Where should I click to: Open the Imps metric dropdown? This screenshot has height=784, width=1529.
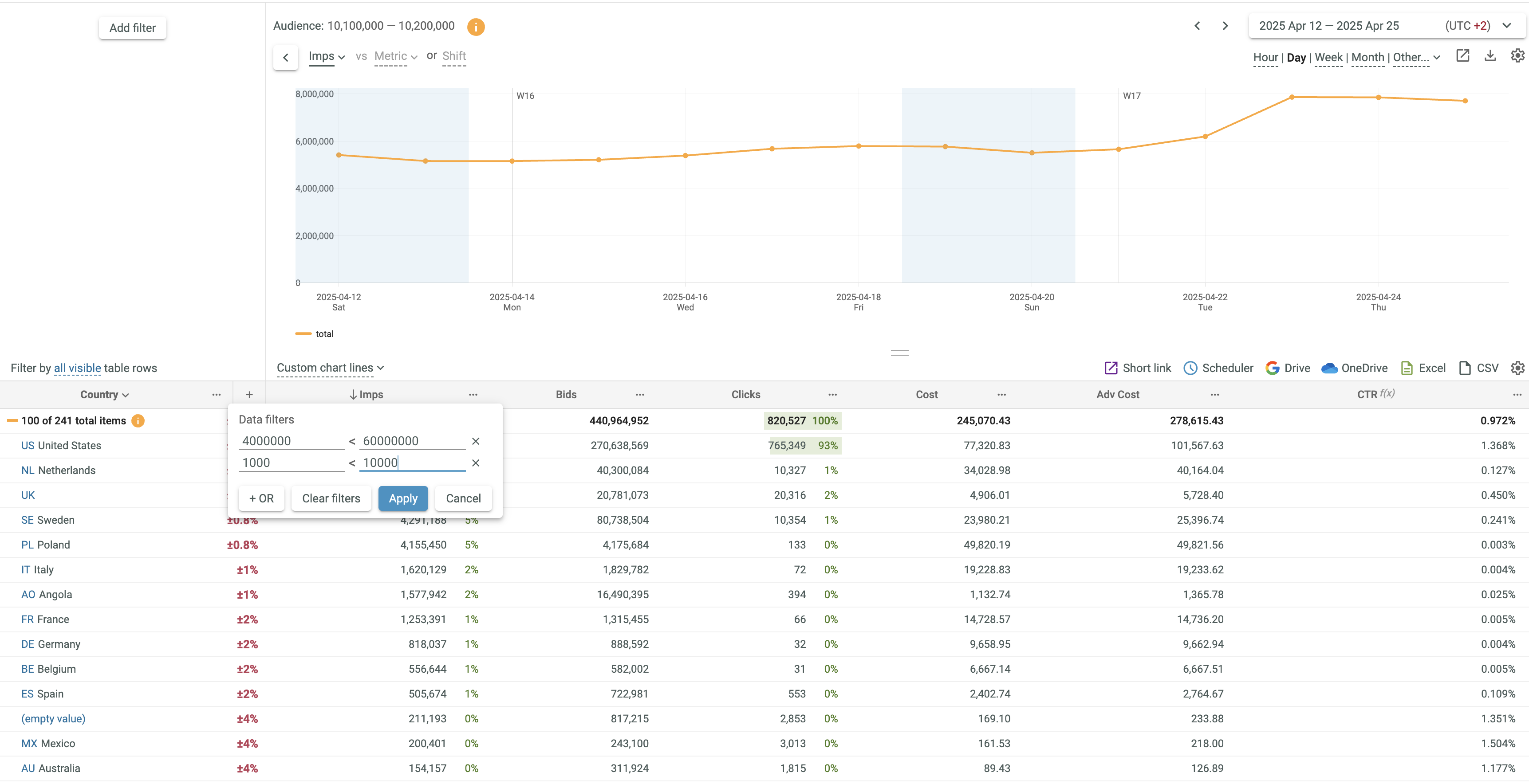coord(327,56)
